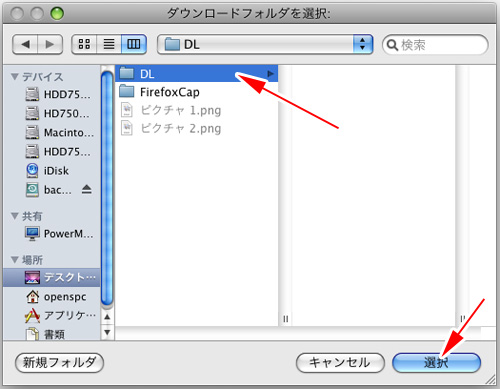Collapse the デバイス section

tap(14, 77)
